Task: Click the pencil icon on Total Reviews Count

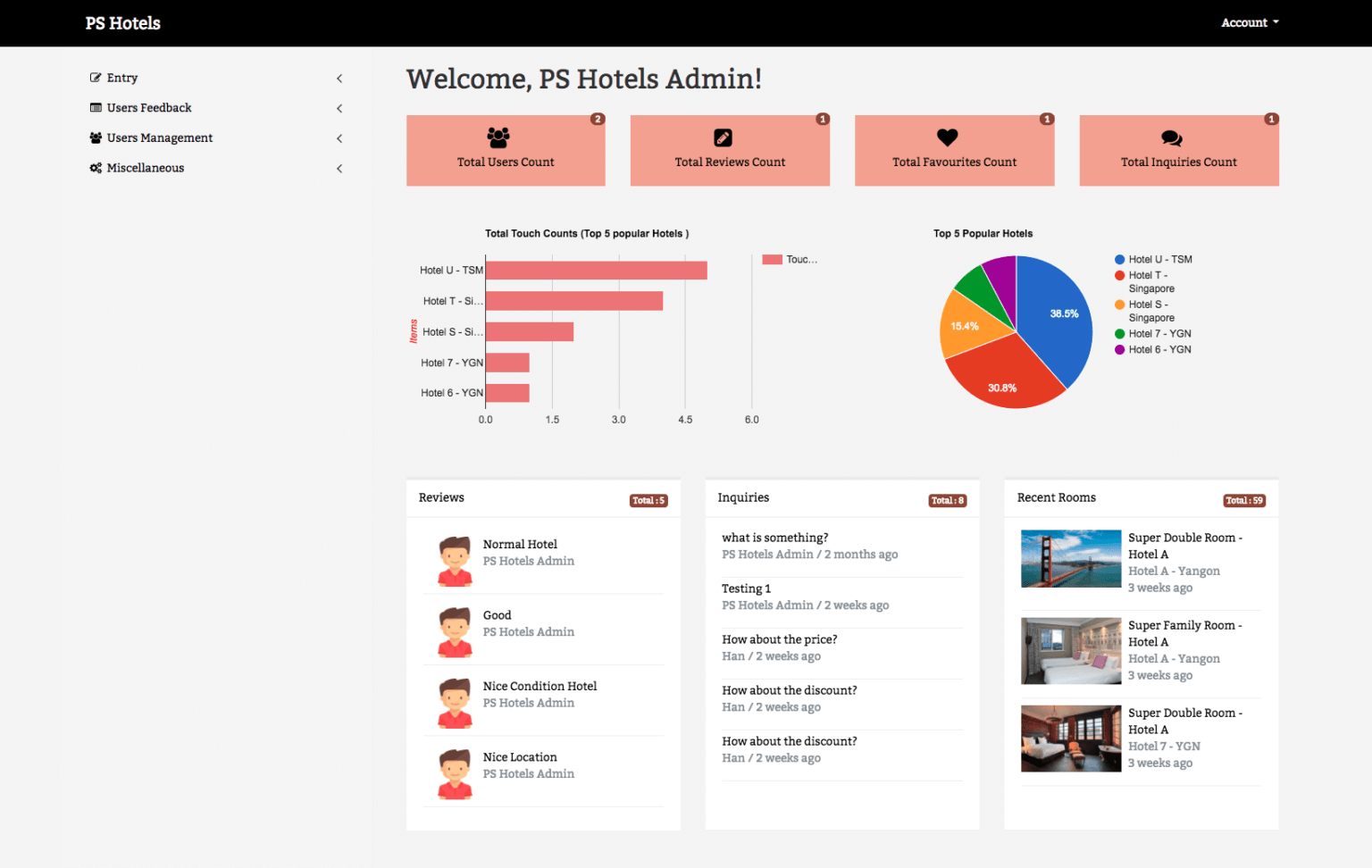Action: point(723,137)
